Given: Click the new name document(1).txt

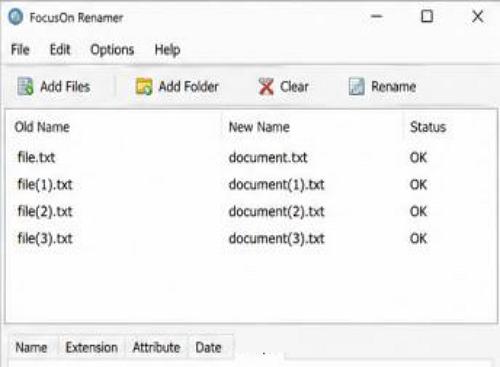Looking at the screenshot, I should pos(276,185).
